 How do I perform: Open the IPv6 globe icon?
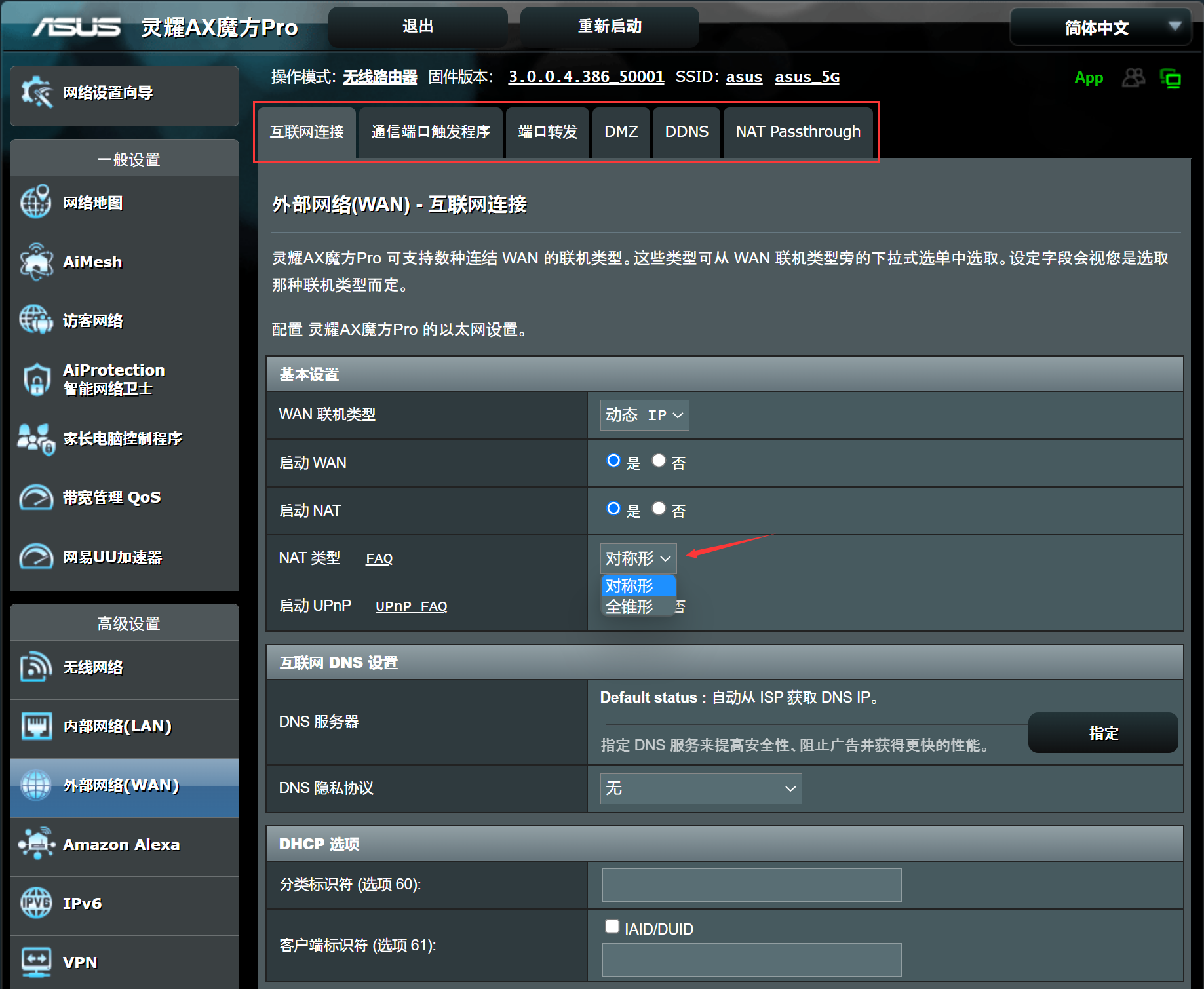(x=36, y=903)
